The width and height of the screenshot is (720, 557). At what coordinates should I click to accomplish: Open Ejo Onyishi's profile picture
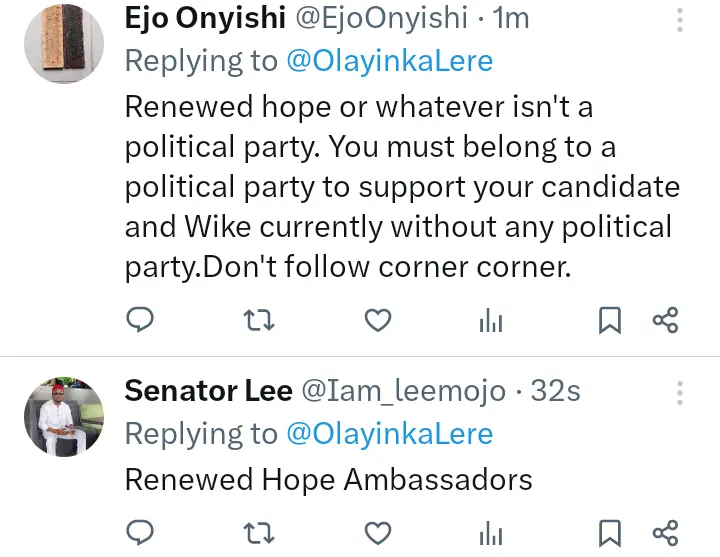coord(63,40)
